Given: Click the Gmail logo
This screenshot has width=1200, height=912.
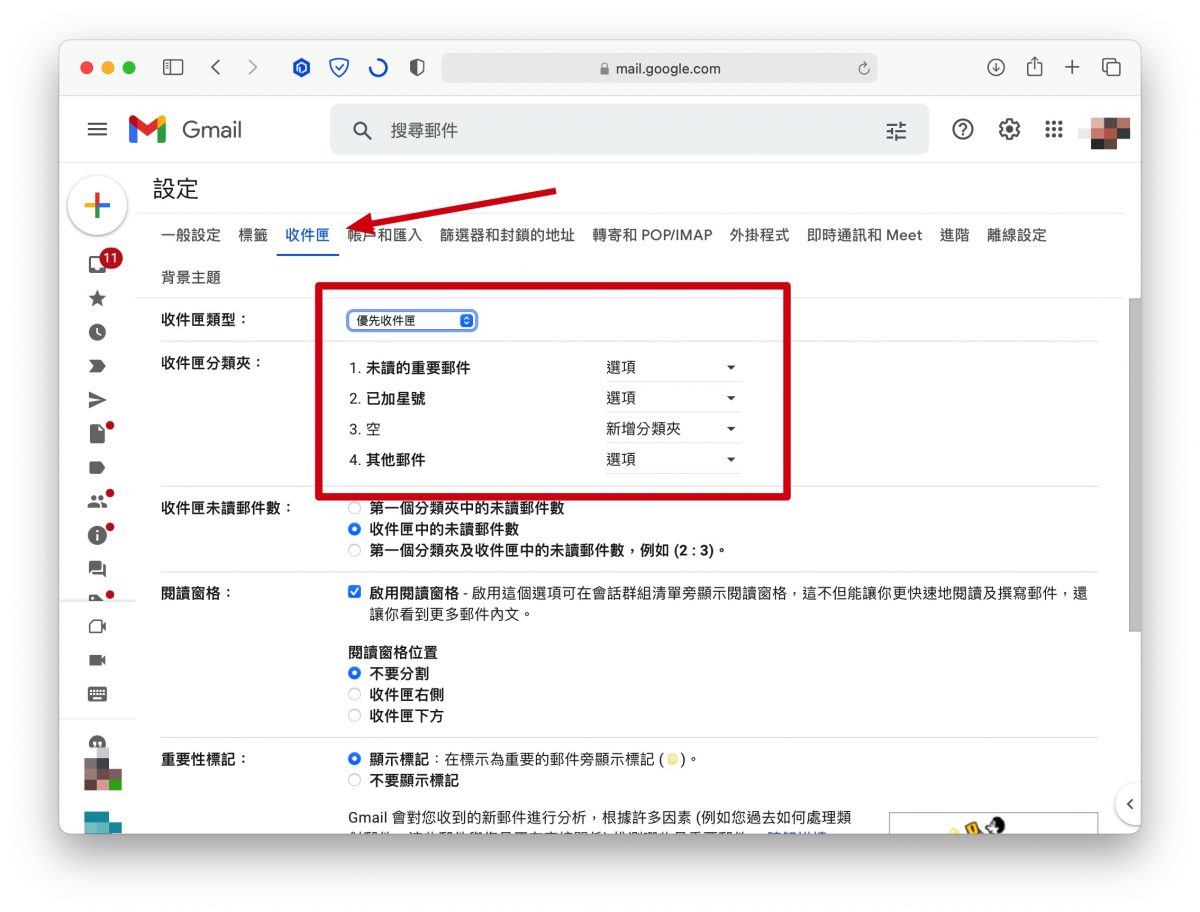Looking at the screenshot, I should tap(185, 129).
